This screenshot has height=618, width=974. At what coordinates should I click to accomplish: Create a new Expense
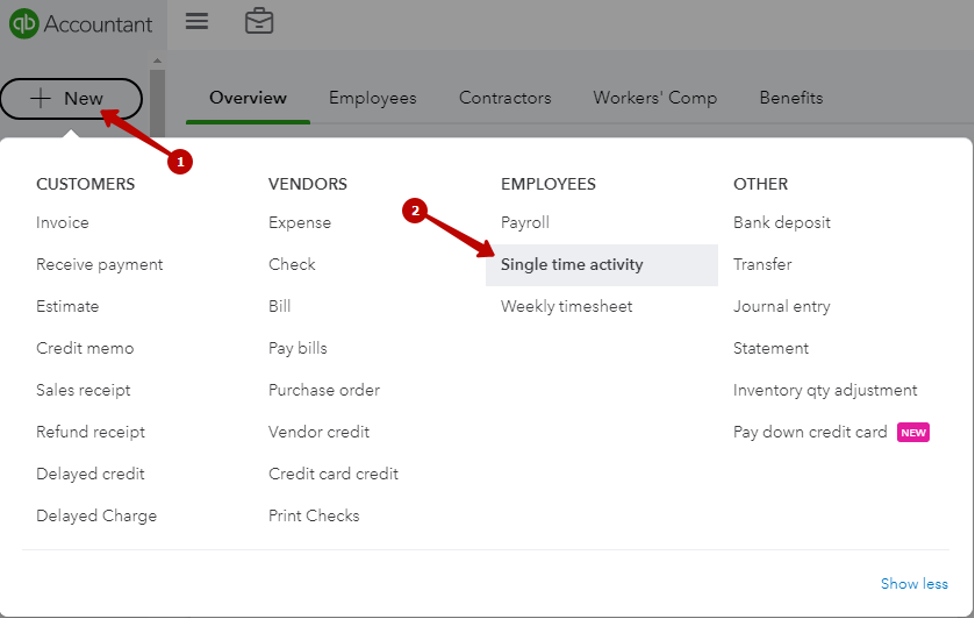tap(299, 222)
